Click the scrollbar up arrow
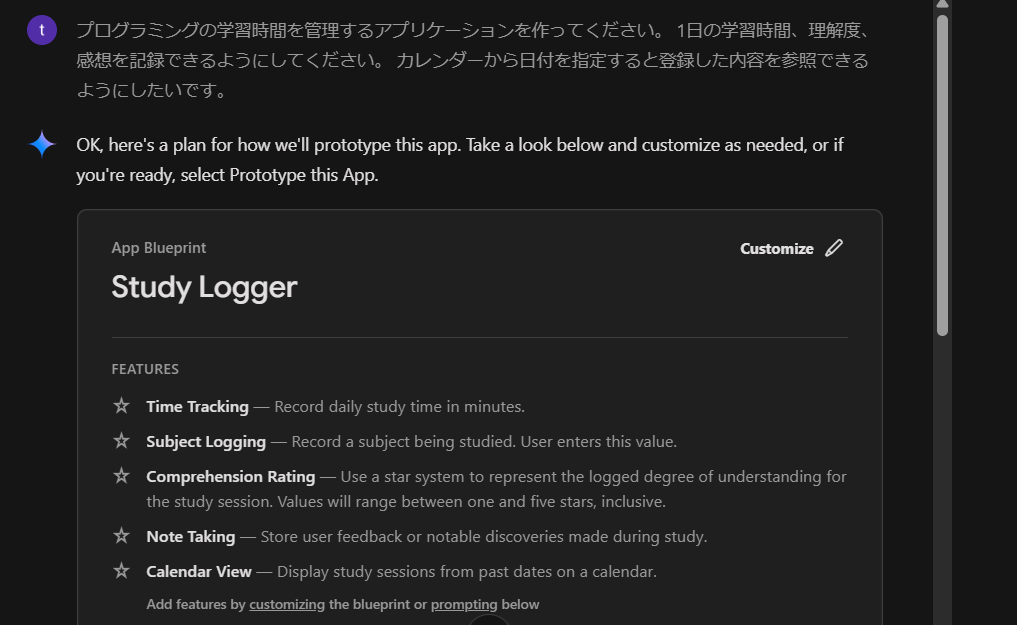The image size is (1017, 625). [942, 5]
